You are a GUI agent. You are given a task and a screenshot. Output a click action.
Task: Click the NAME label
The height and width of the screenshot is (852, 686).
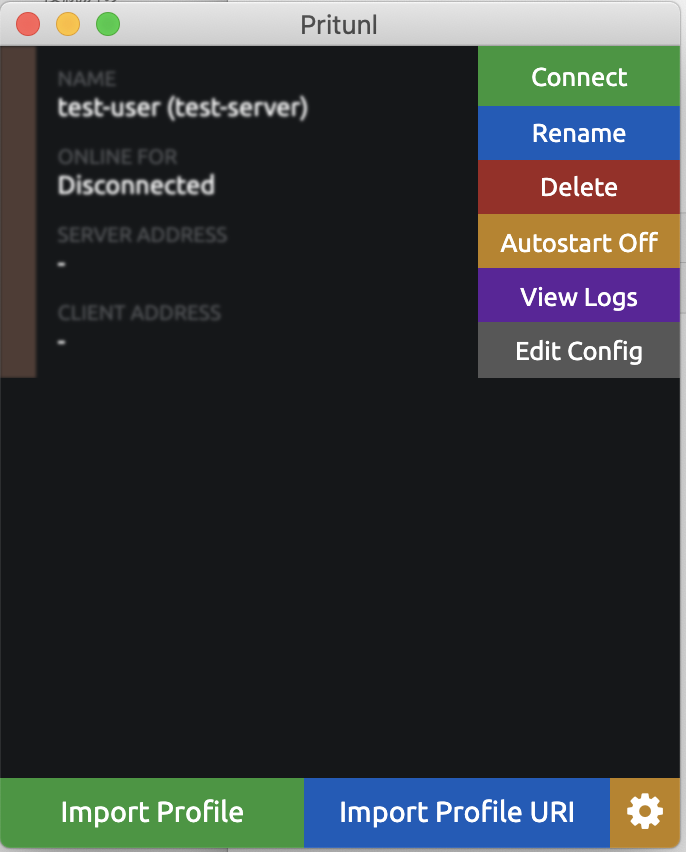[x=86, y=79]
